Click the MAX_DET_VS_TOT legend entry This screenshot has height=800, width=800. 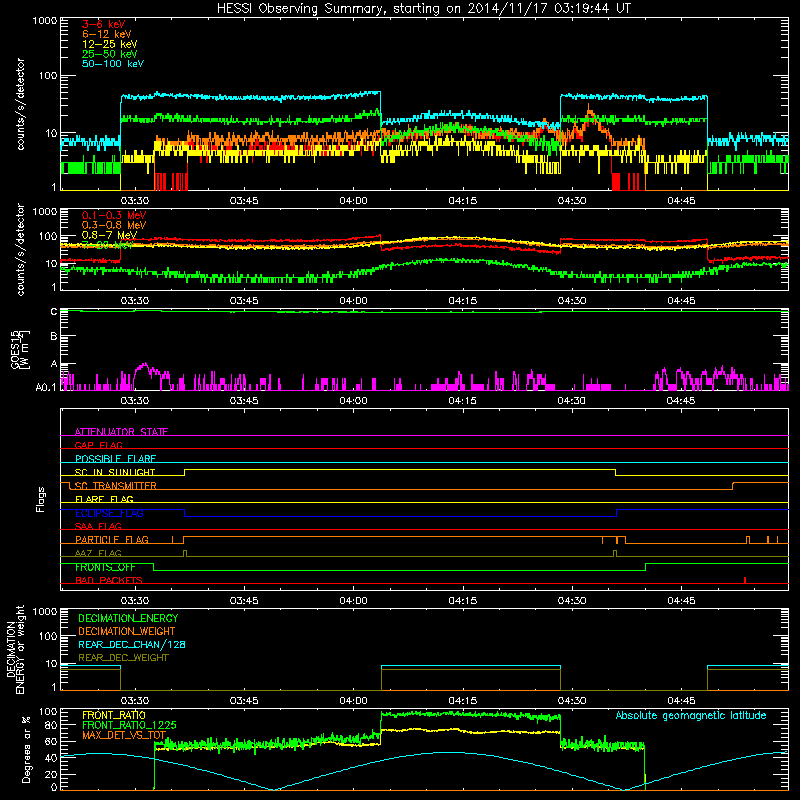coord(124,735)
